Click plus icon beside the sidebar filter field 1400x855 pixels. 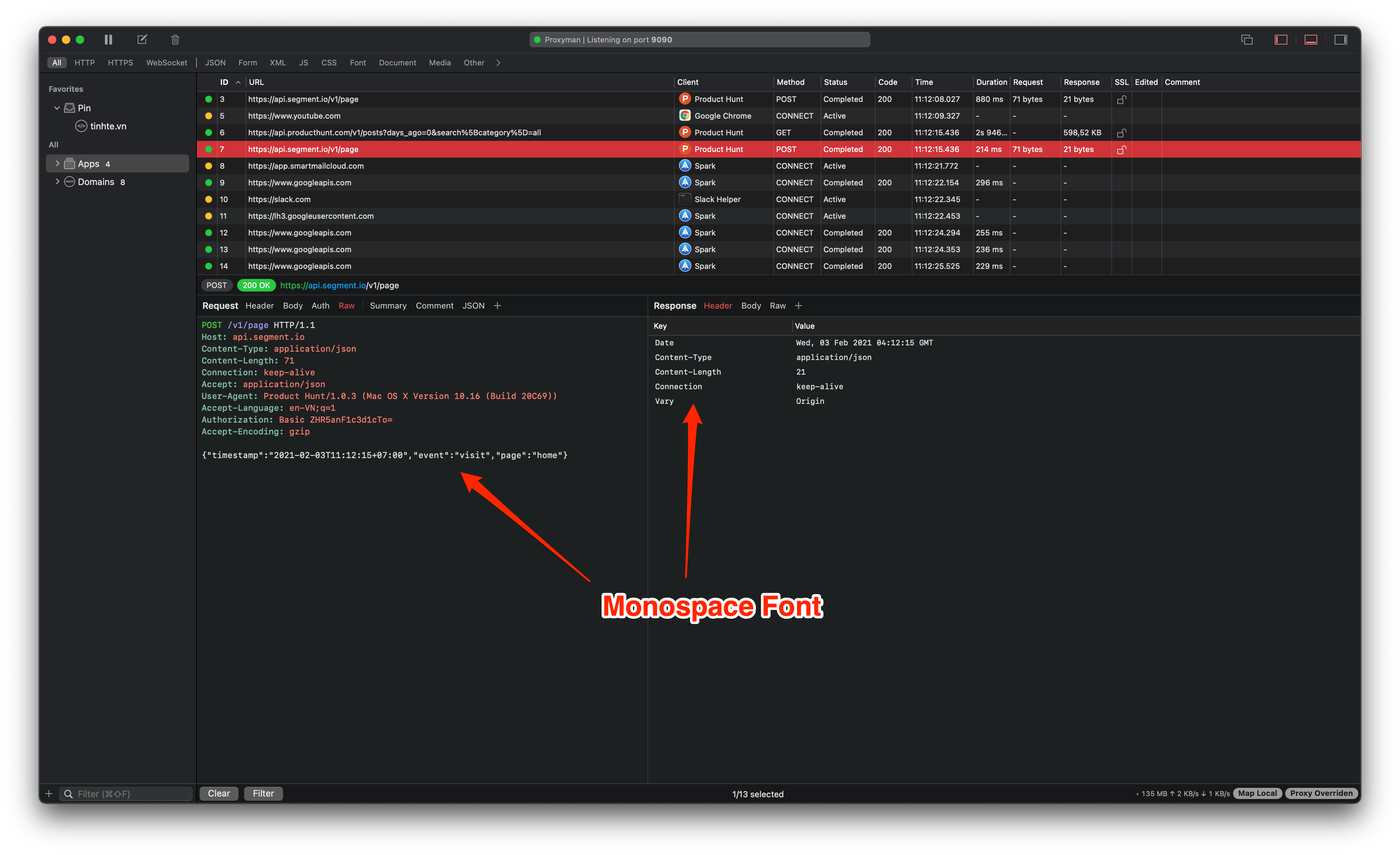(x=49, y=793)
